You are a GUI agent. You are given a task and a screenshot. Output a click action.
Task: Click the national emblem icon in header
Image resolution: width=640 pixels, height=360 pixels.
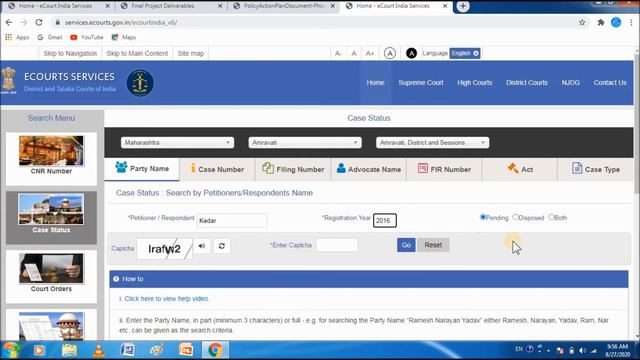[x=9, y=80]
